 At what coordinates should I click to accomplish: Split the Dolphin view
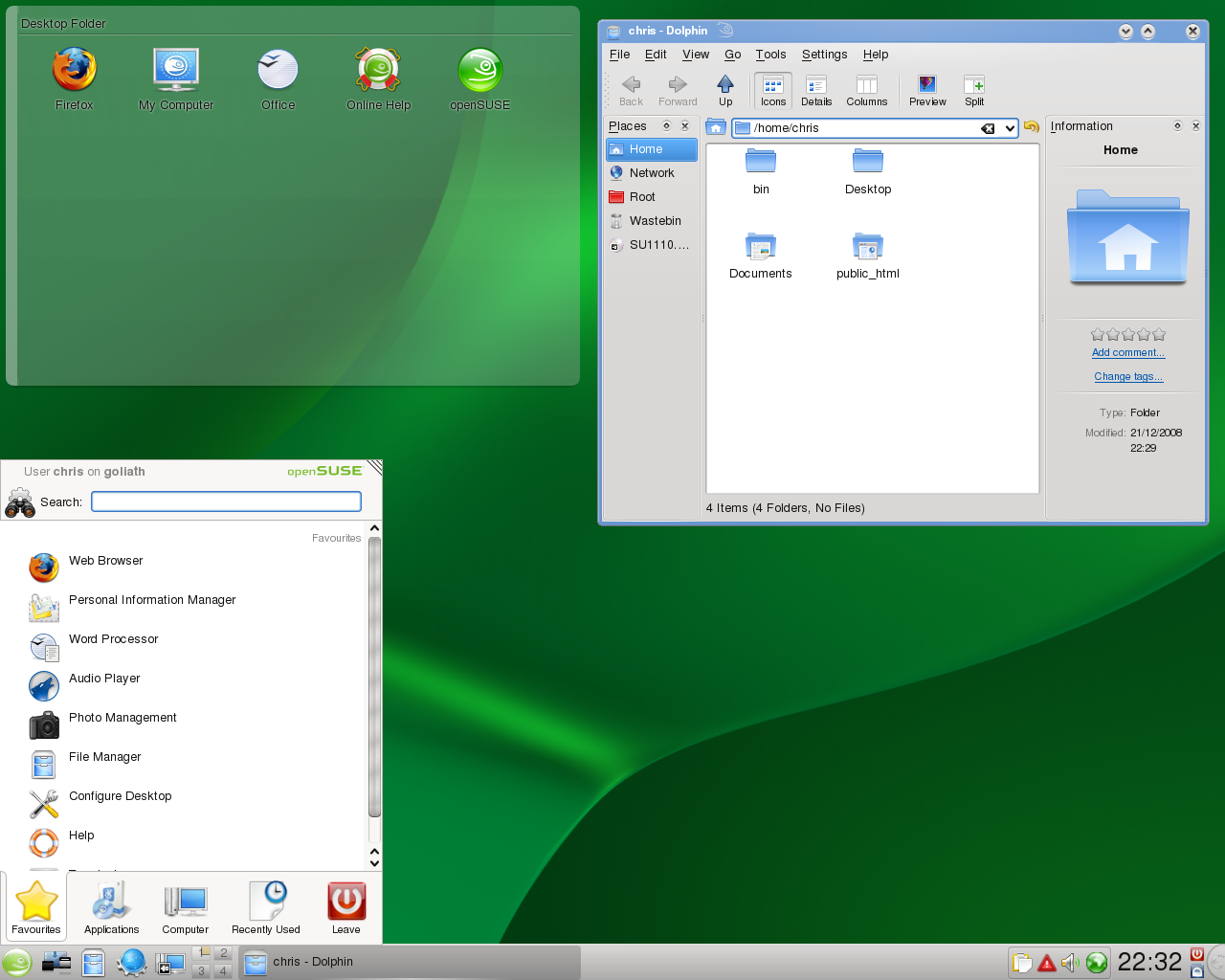coord(974,91)
